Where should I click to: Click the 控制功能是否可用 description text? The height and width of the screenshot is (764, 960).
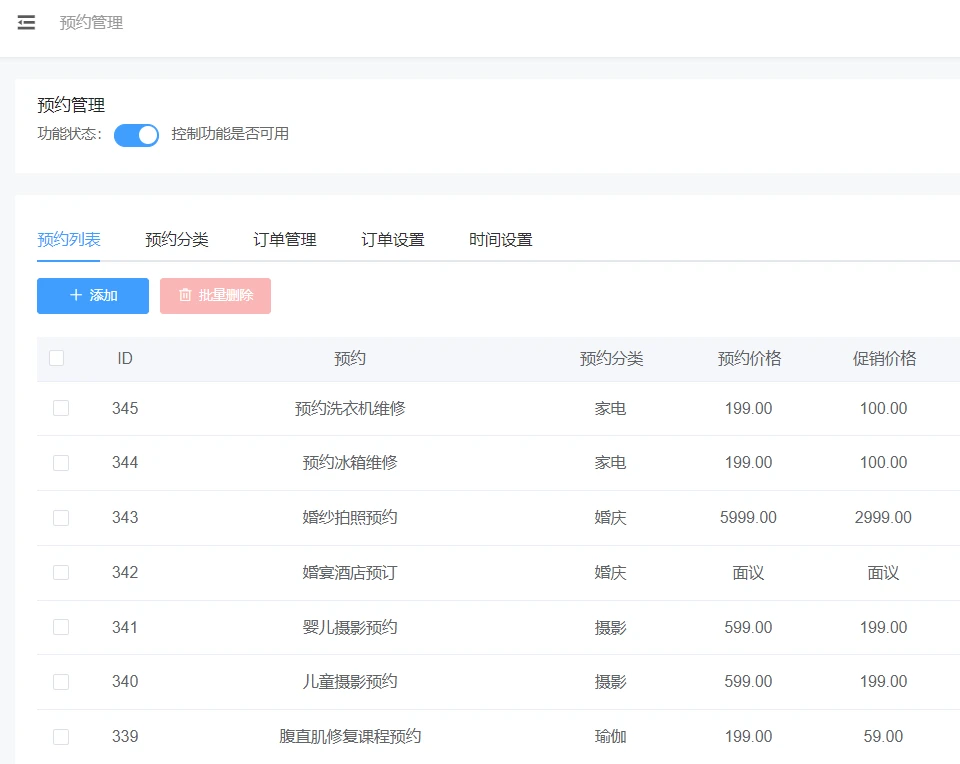tap(230, 134)
